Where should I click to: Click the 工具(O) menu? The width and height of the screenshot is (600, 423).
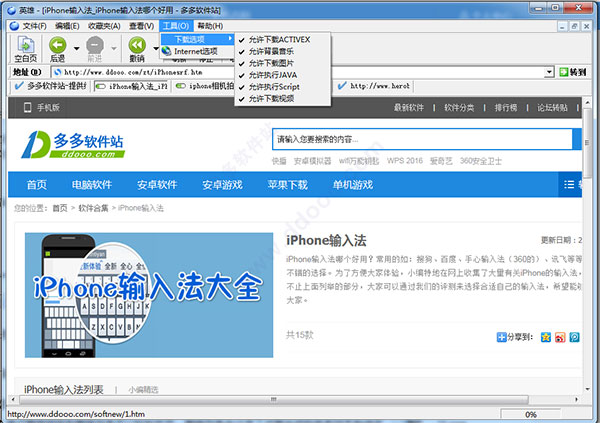tap(176, 26)
